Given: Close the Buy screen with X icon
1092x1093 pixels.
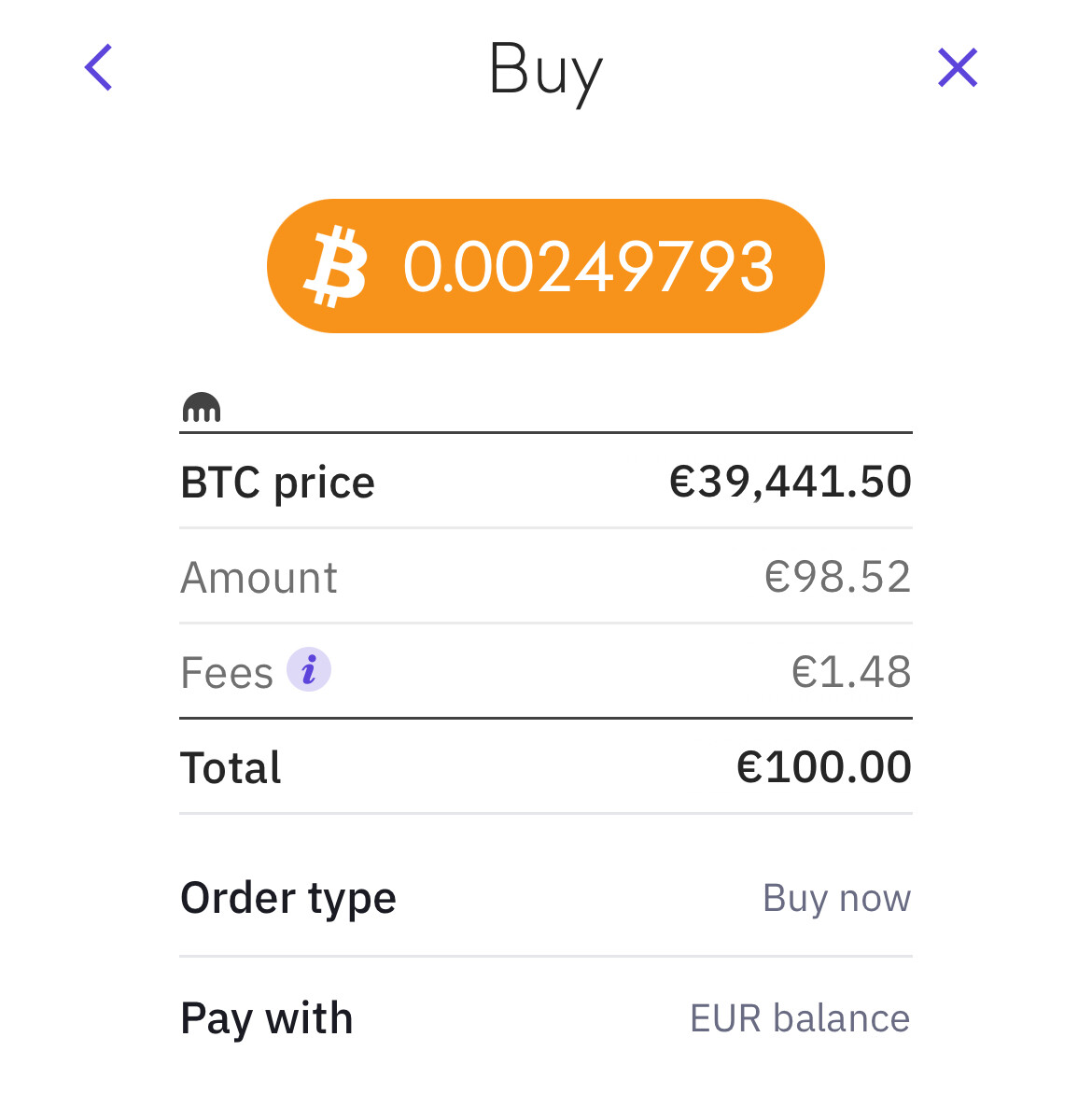Looking at the screenshot, I should pos(958,67).
